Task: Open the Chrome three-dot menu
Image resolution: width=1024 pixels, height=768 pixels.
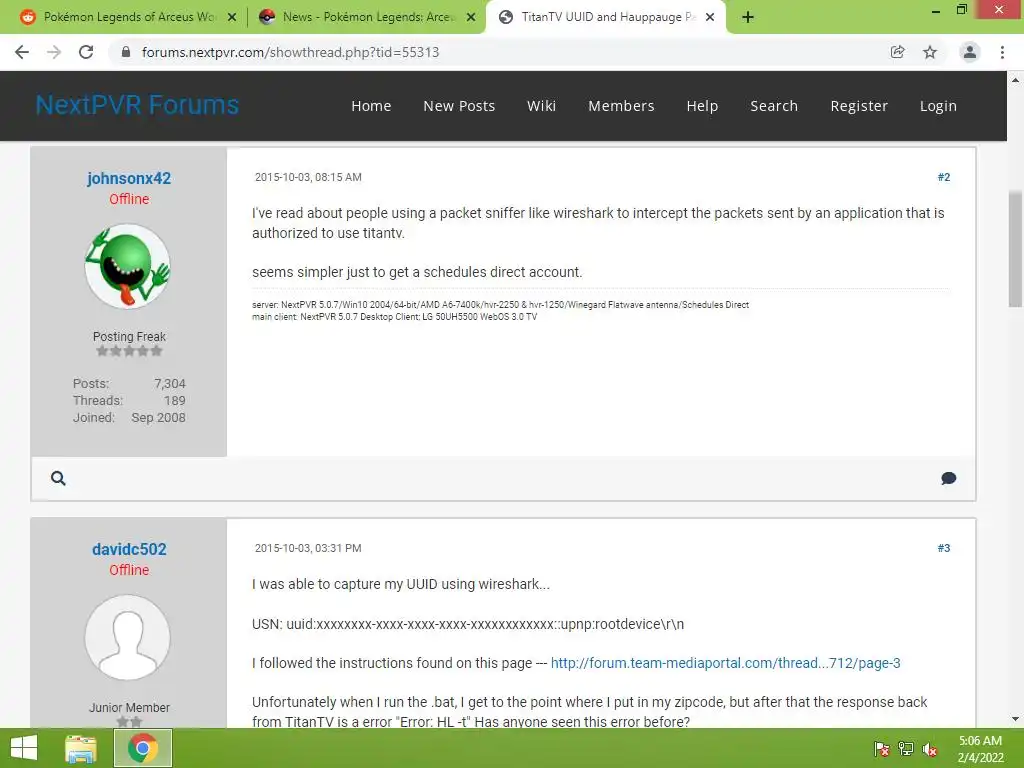Action: (1002, 52)
